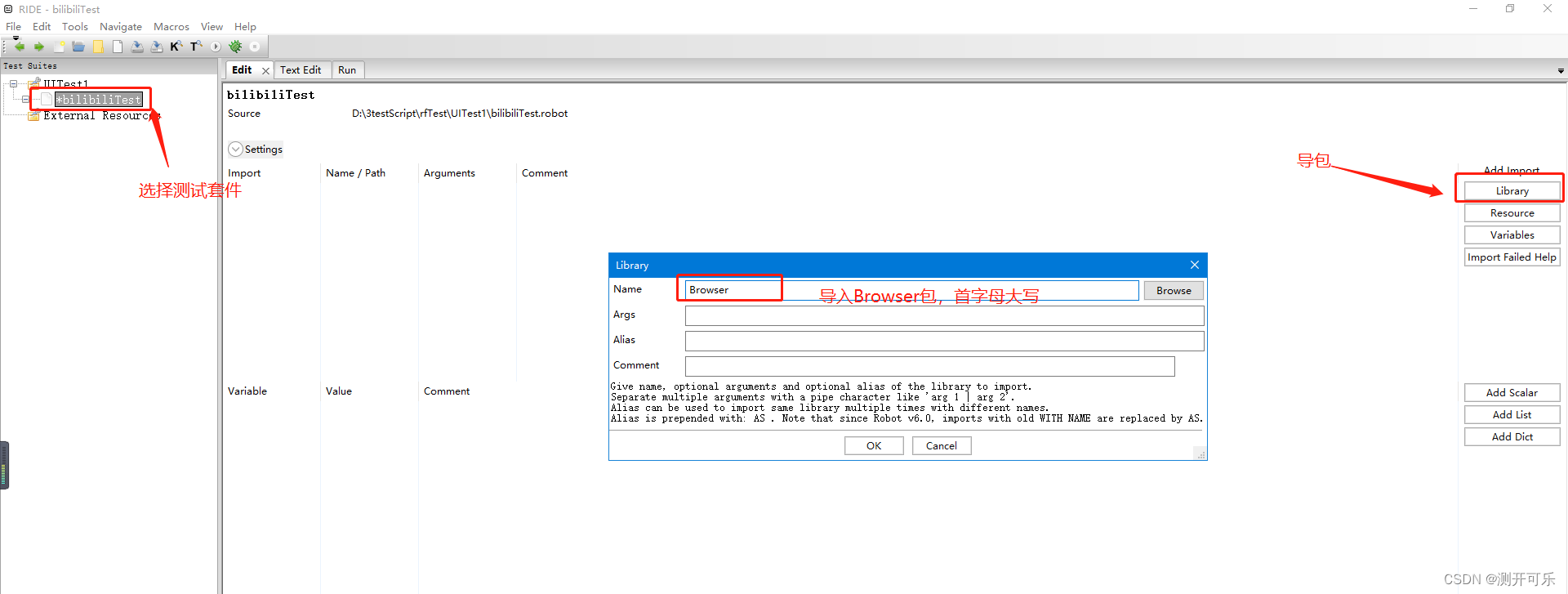Click the New Project toolbar icon
The width and height of the screenshot is (1568, 594).
59,47
